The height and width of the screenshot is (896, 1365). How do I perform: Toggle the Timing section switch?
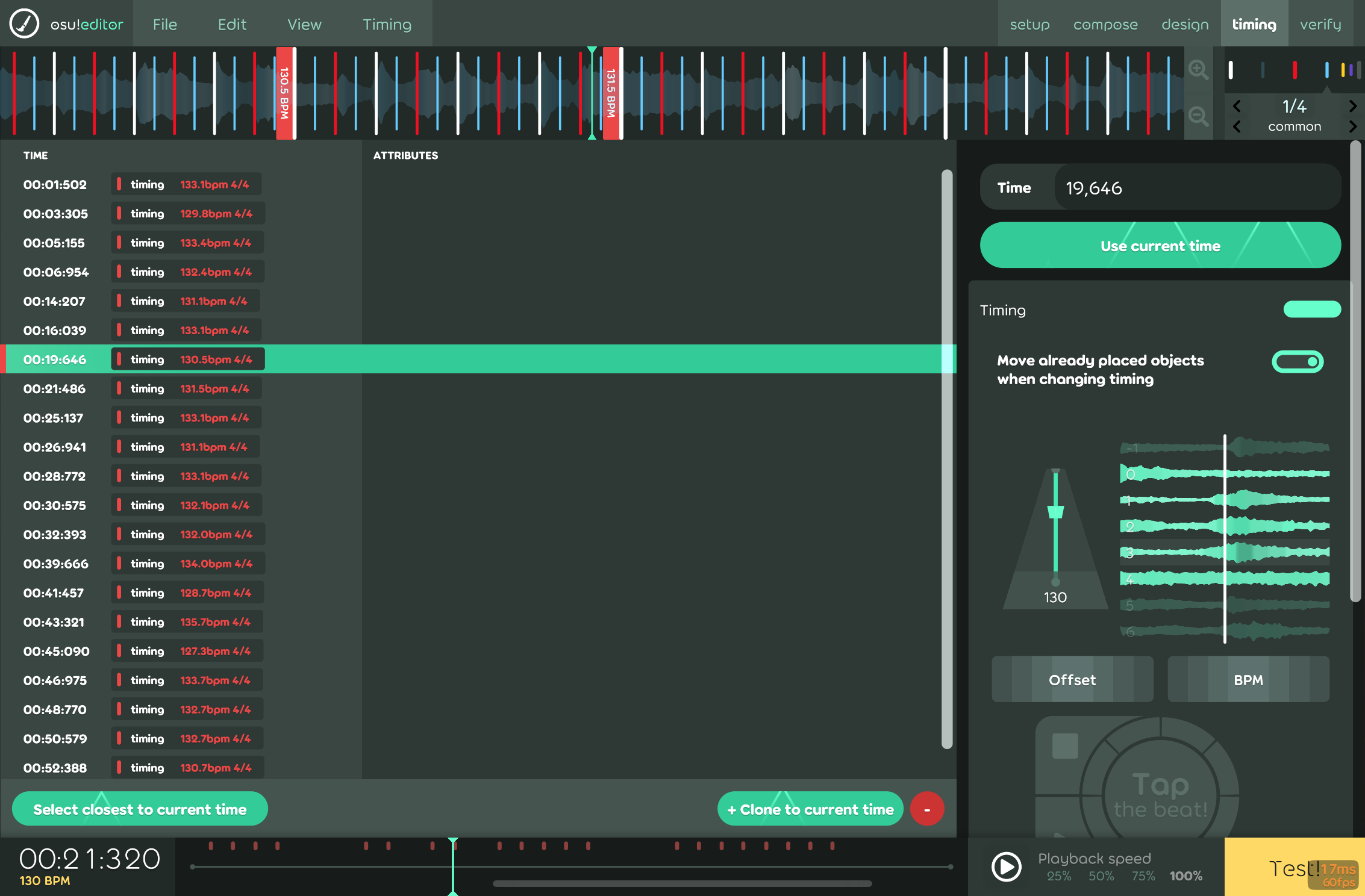point(1311,310)
